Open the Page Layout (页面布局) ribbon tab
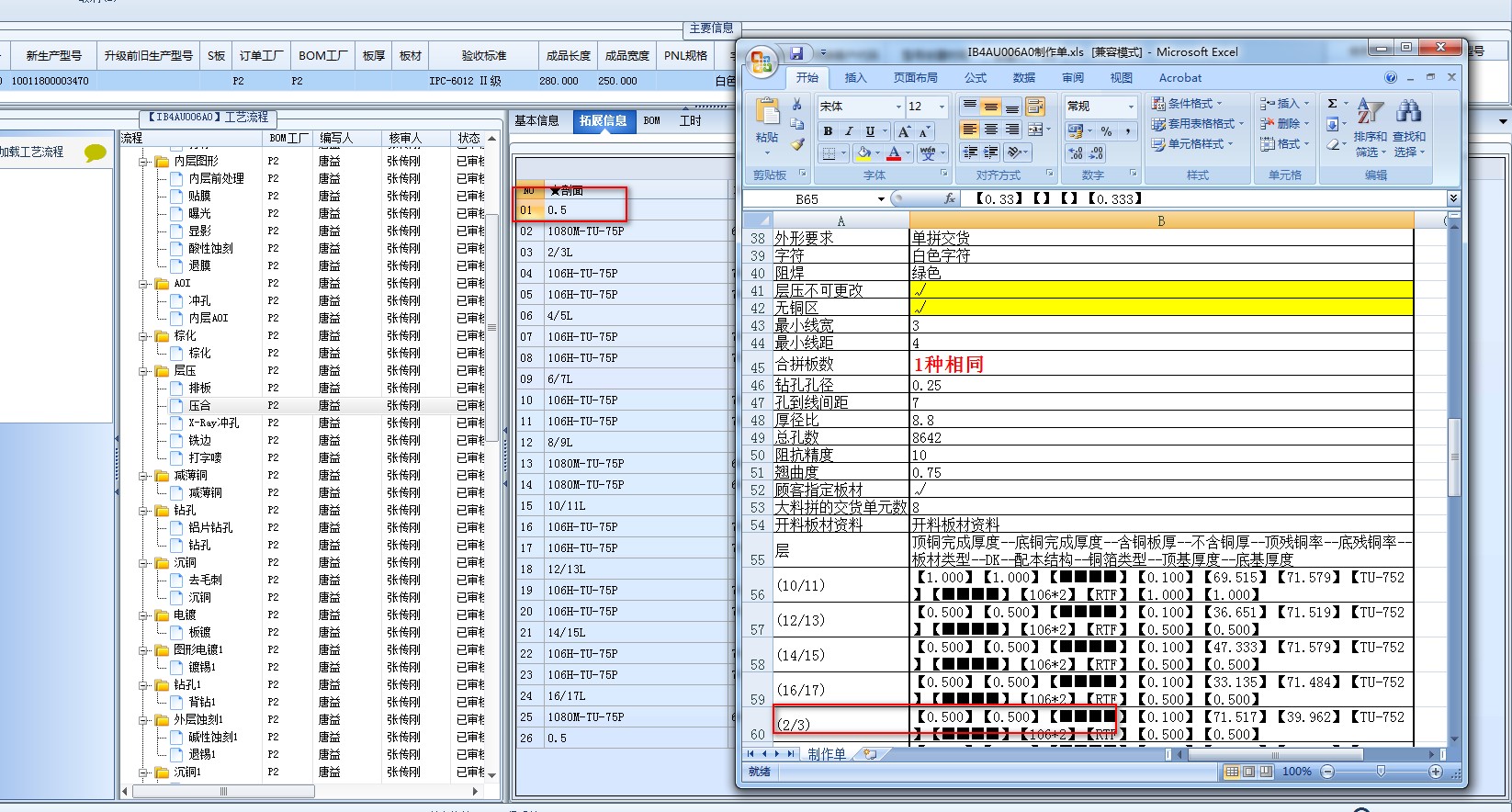The image size is (1512, 812). coord(916,78)
